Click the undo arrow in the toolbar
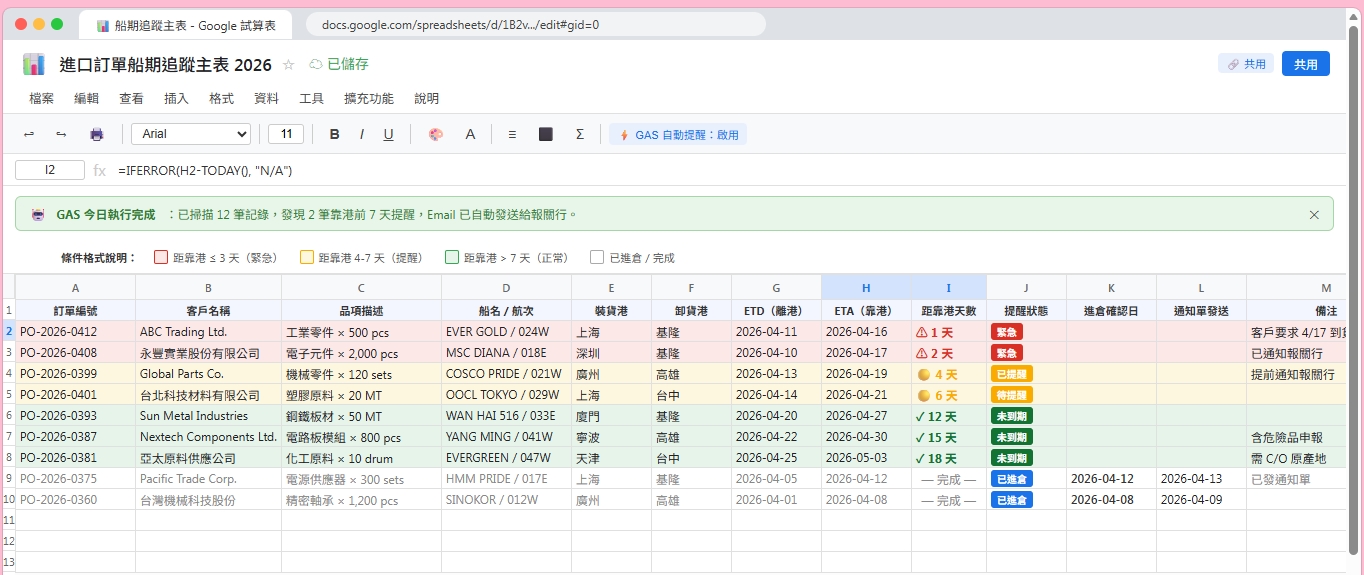1364x575 pixels. point(29,134)
